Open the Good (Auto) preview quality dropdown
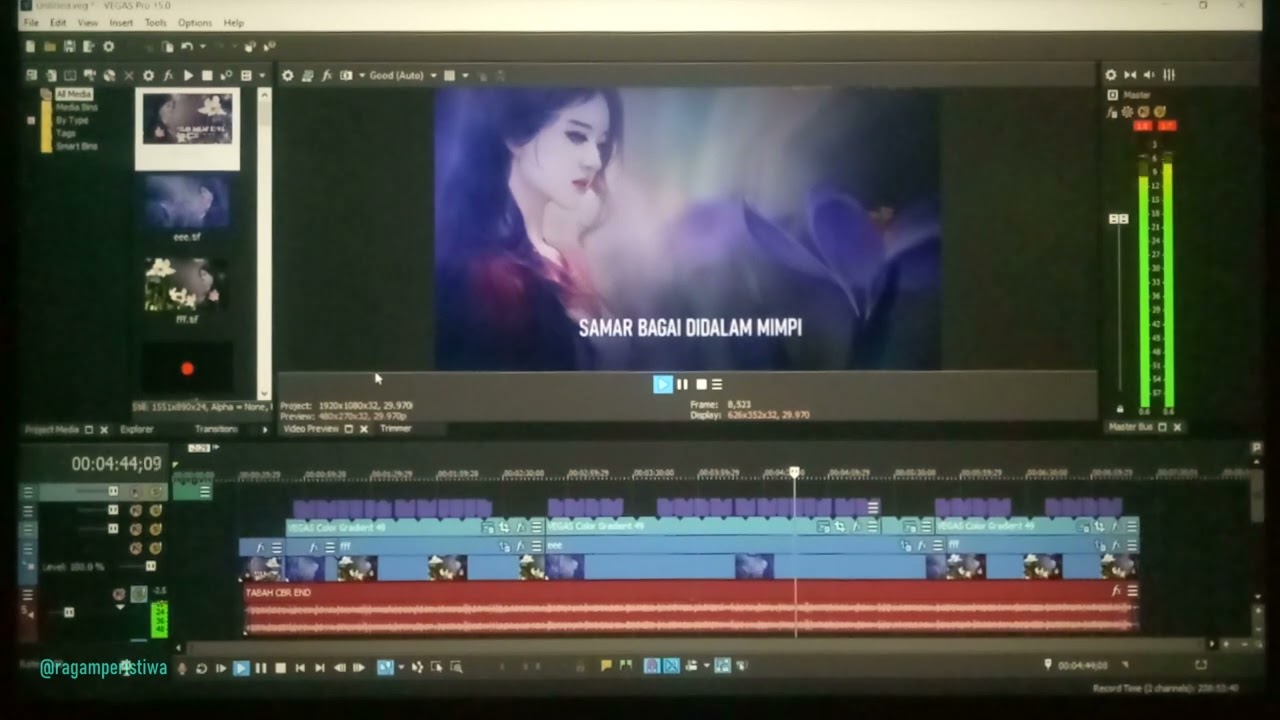The height and width of the screenshot is (720, 1280). 403,75
